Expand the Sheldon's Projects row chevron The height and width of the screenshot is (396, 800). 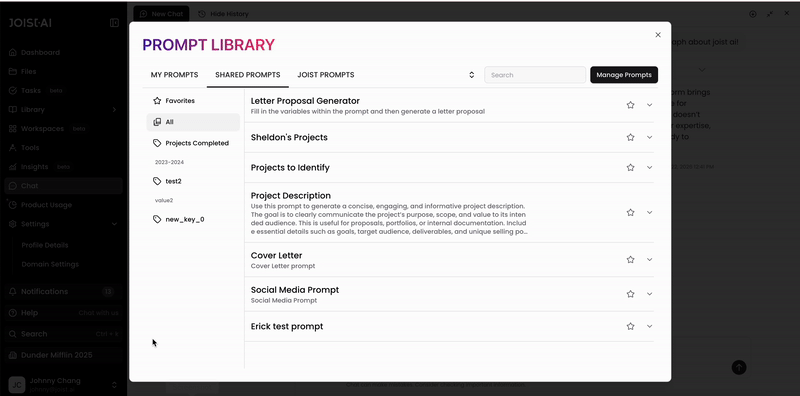coord(649,137)
